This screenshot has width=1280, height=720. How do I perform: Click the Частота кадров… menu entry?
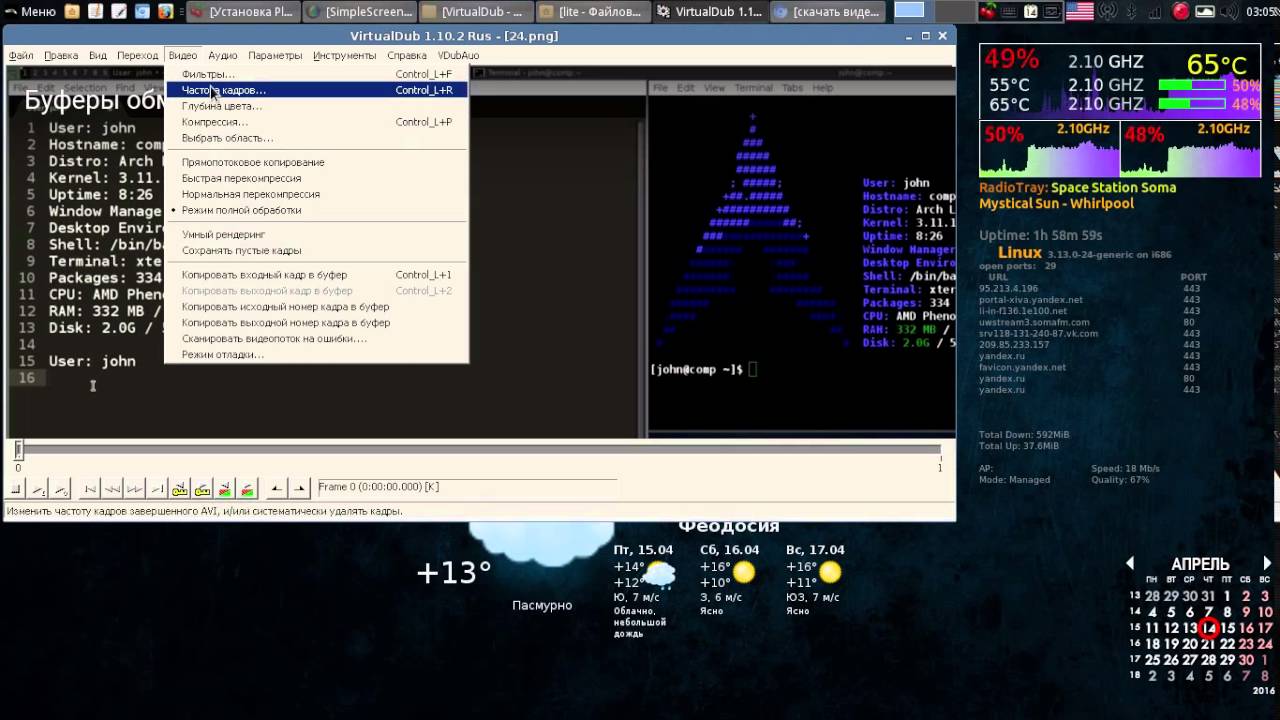click(x=316, y=90)
